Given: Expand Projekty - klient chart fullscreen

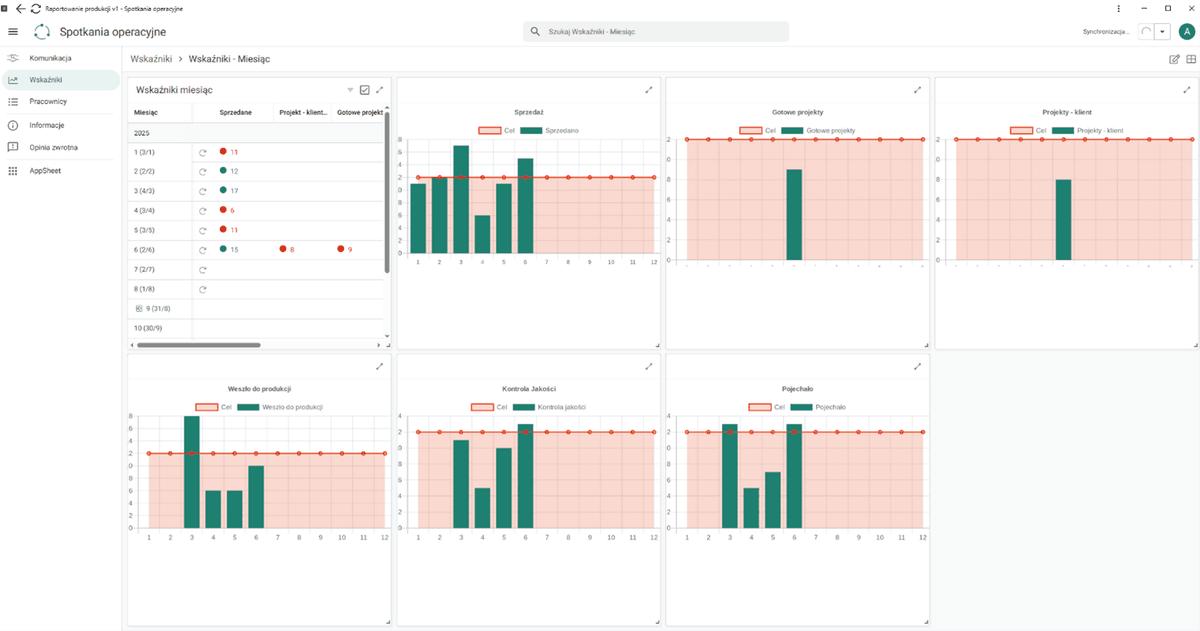Looking at the screenshot, I should [x=1186, y=90].
